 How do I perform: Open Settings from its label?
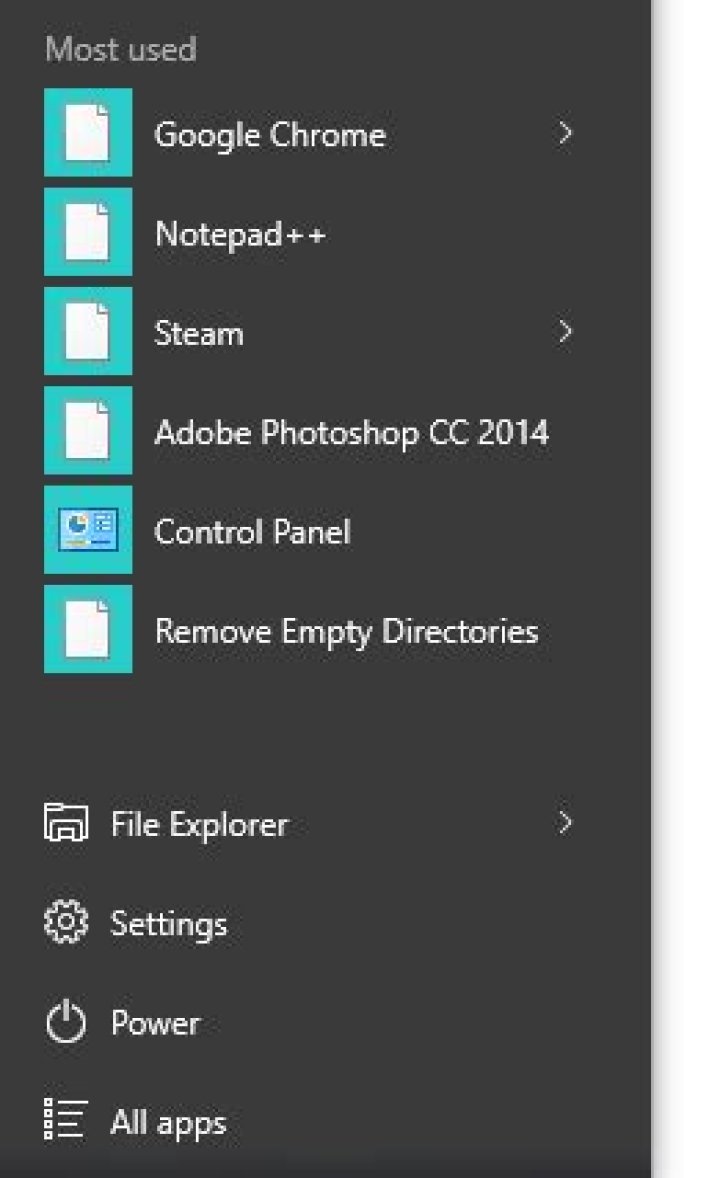click(169, 925)
